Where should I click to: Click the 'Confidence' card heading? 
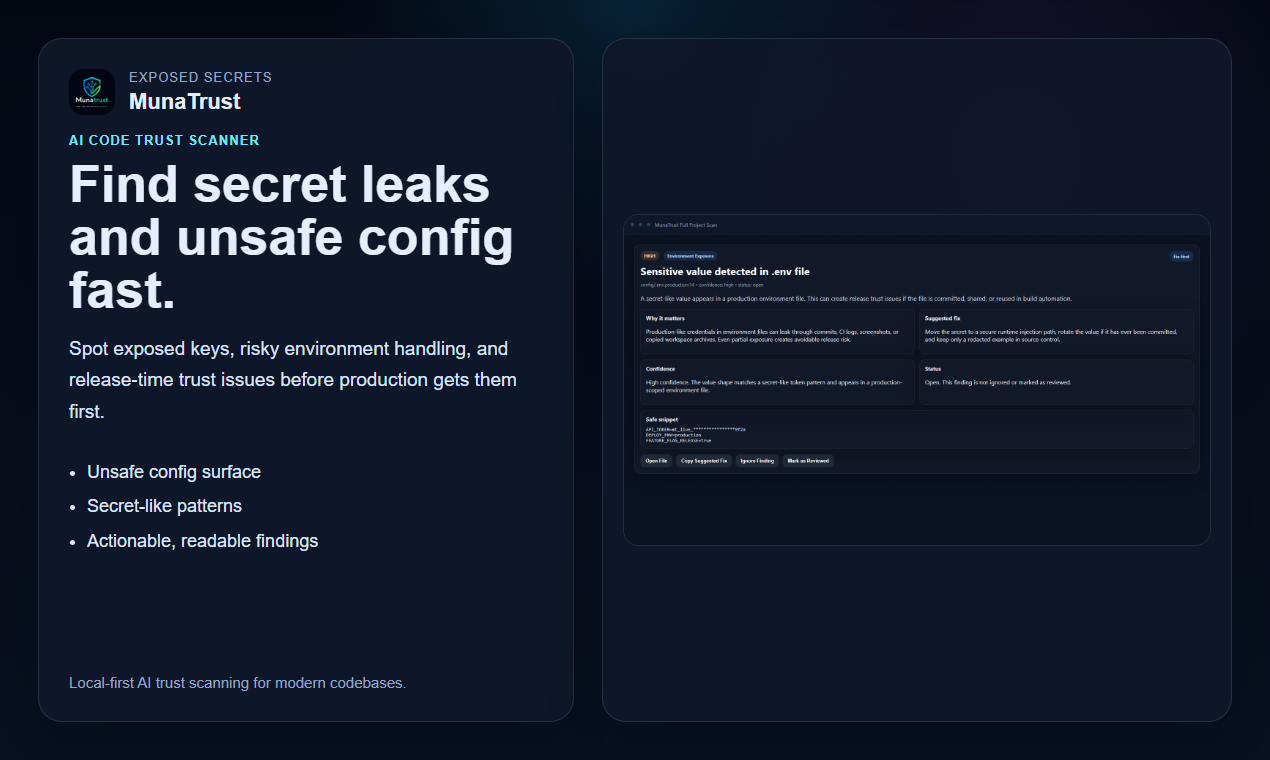pos(660,369)
